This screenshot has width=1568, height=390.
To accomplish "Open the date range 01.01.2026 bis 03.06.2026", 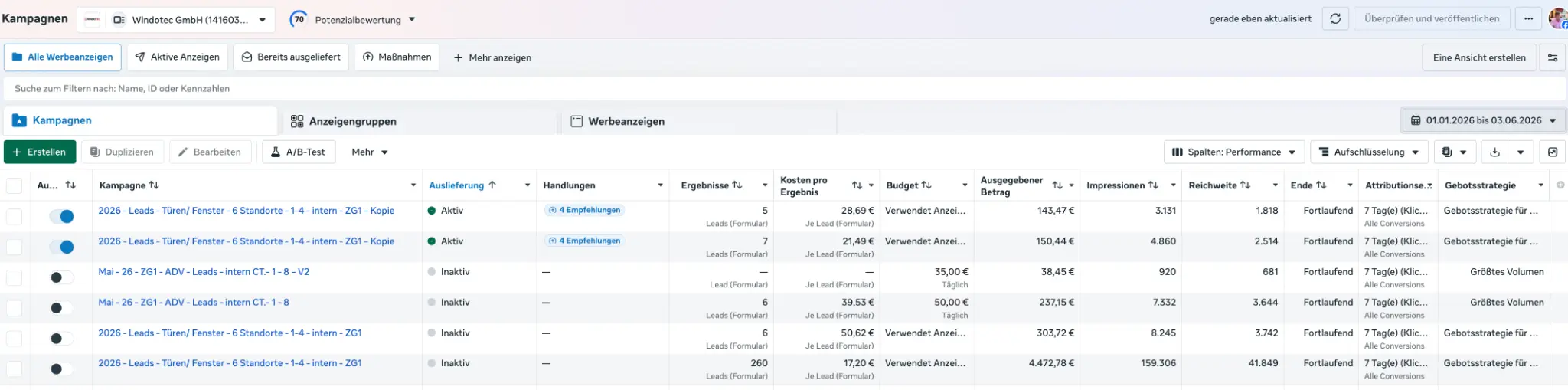I will pos(1483,120).
